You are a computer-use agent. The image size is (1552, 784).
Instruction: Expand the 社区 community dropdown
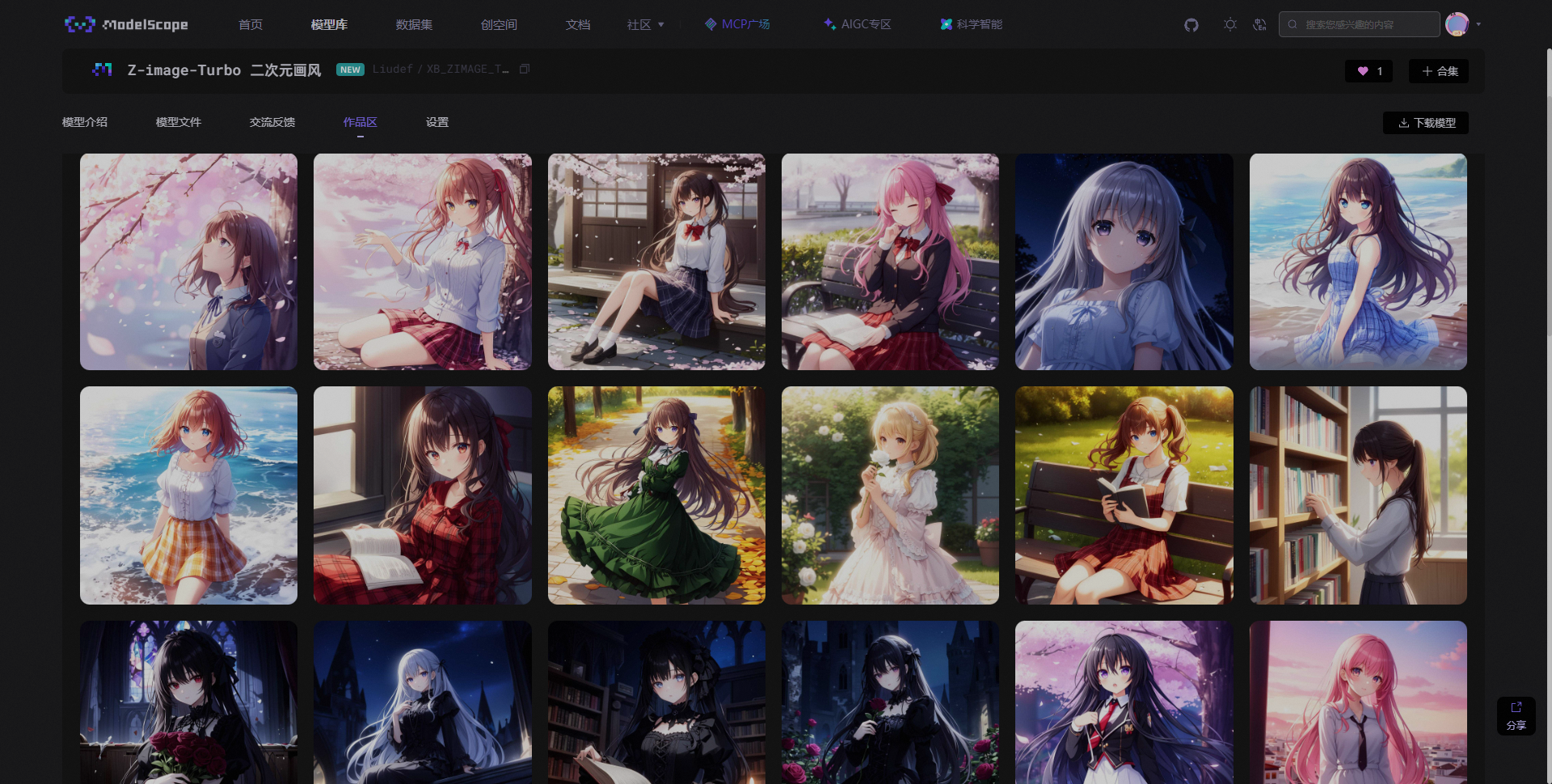645,24
